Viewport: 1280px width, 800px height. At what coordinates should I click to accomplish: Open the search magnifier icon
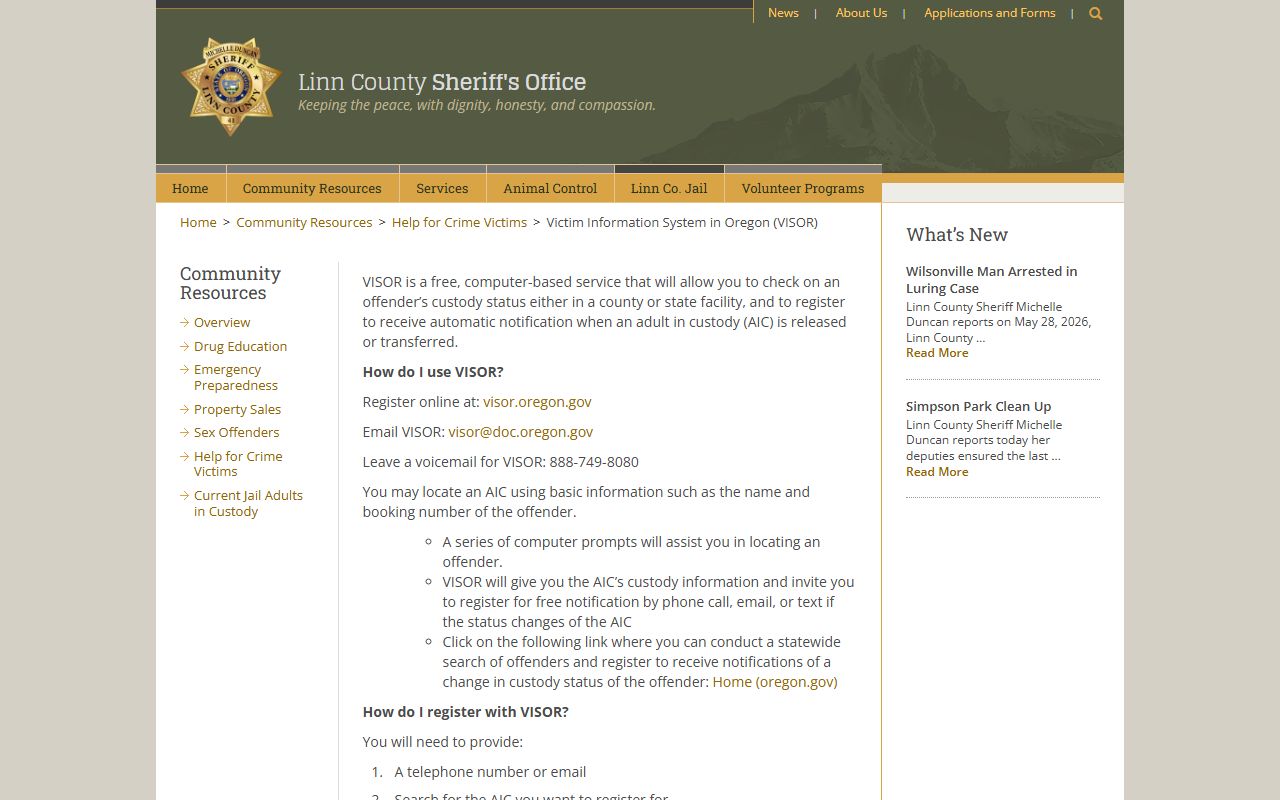[1096, 14]
